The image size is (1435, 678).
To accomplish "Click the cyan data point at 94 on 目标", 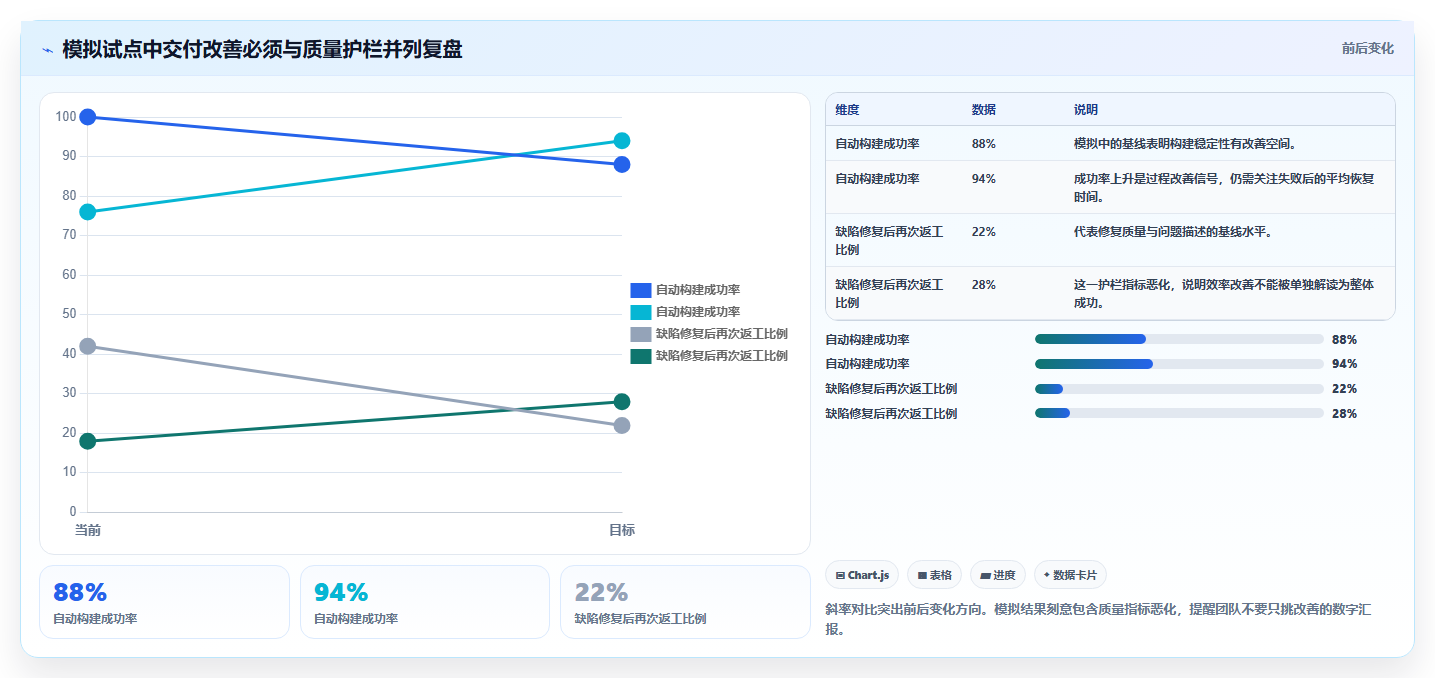I will pos(622,141).
